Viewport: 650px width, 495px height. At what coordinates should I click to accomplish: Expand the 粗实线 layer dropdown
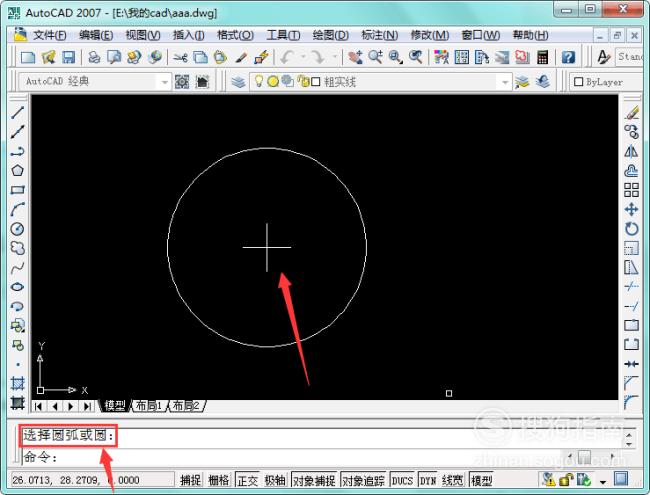click(x=505, y=82)
